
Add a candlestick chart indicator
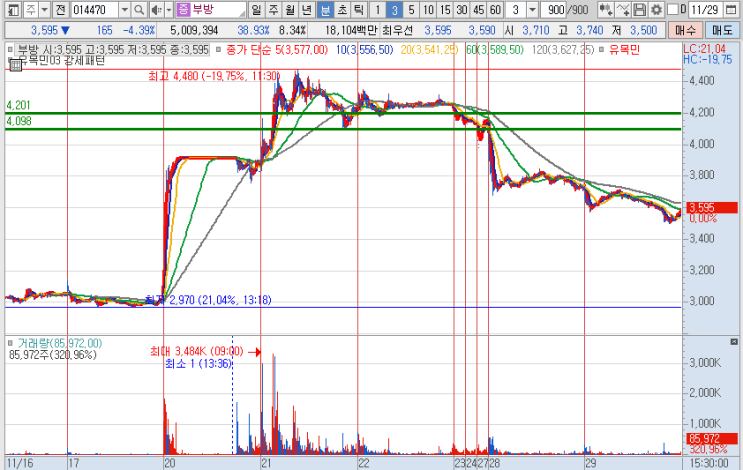(606, 9)
